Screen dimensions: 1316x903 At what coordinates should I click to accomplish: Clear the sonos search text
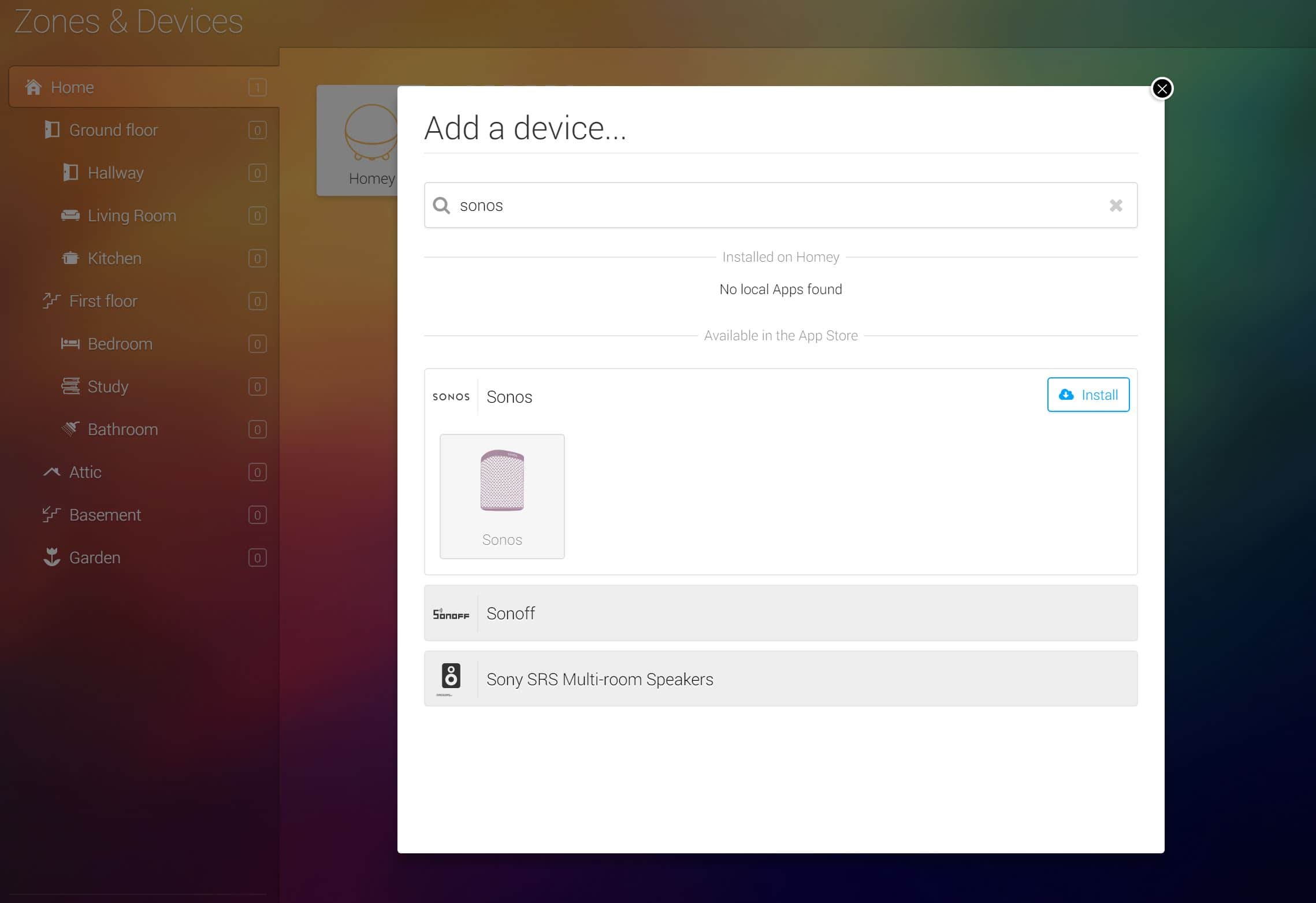1116,205
